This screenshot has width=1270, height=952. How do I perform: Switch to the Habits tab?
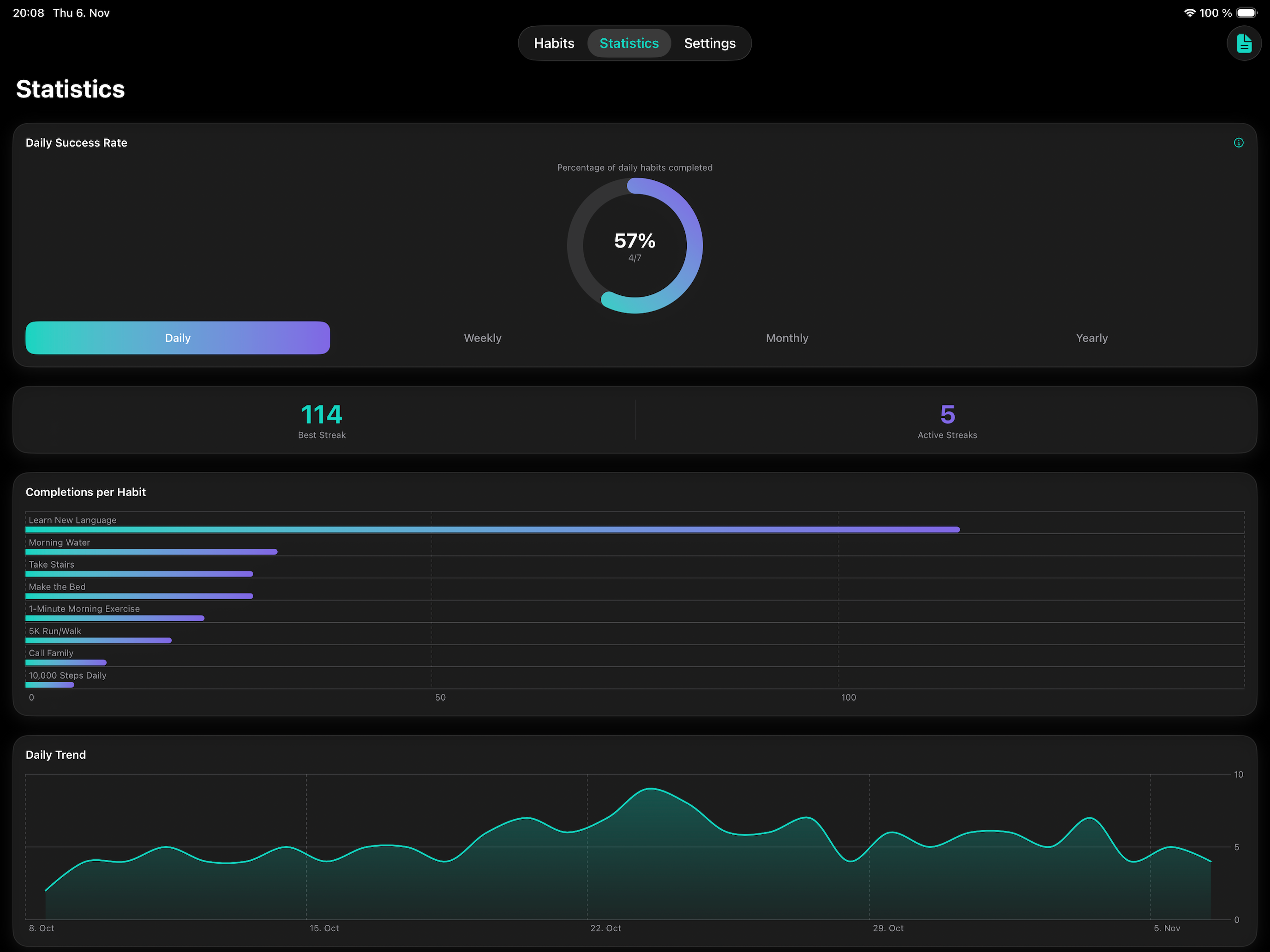pyautogui.click(x=554, y=43)
